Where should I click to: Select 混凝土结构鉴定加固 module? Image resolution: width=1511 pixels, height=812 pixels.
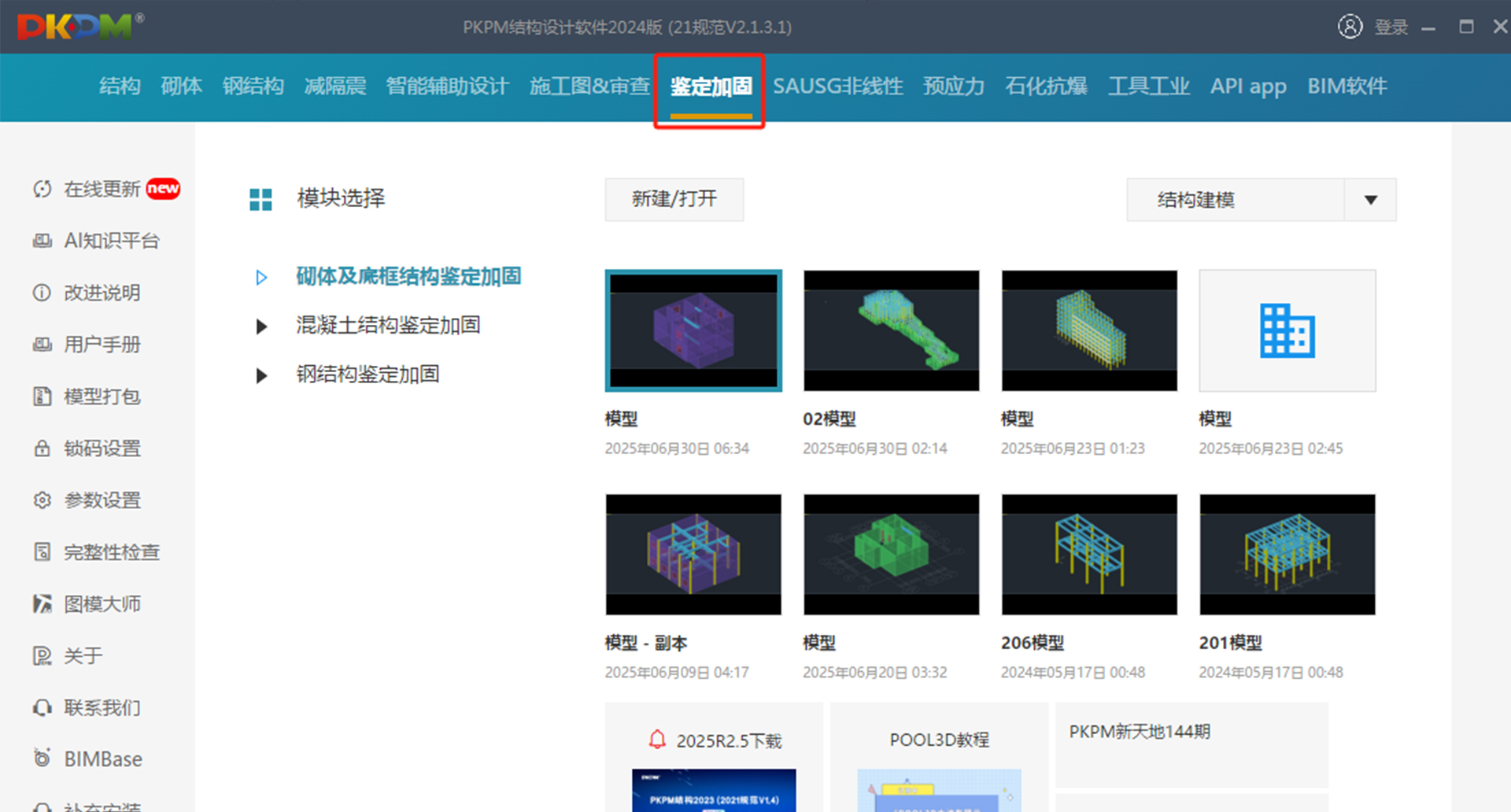pyautogui.click(x=388, y=326)
